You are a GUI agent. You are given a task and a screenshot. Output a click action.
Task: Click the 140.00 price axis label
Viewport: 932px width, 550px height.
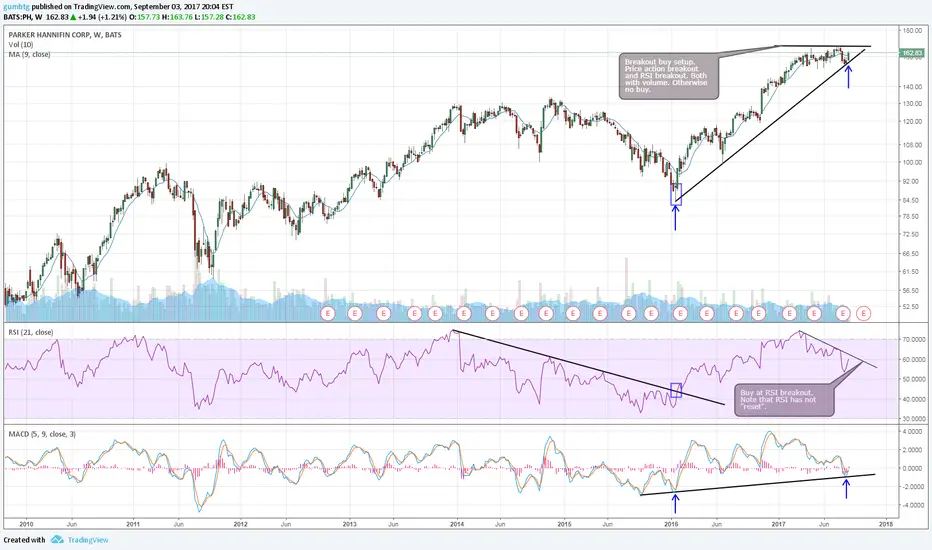[912, 87]
